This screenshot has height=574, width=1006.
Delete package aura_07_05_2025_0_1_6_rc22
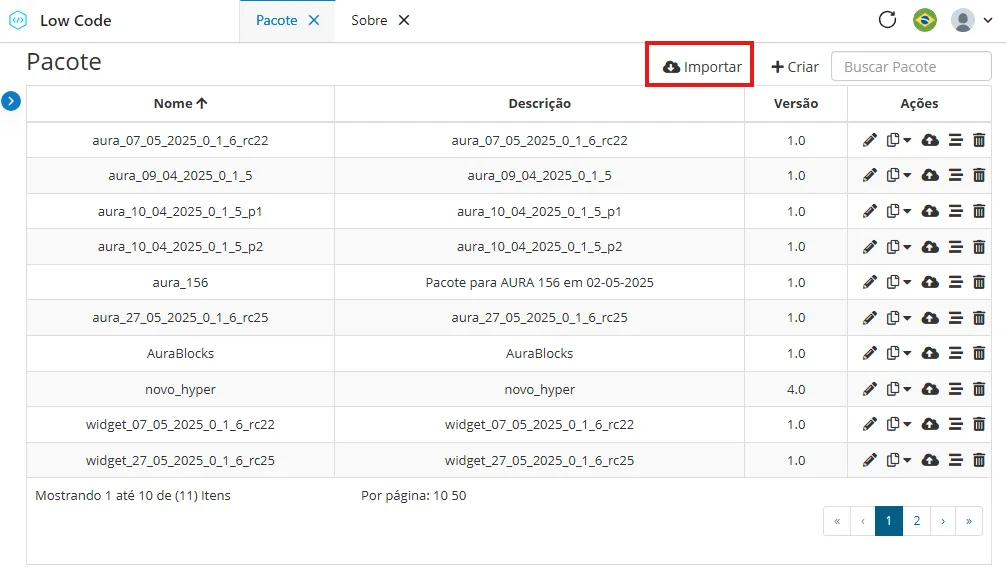pyautogui.click(x=979, y=140)
